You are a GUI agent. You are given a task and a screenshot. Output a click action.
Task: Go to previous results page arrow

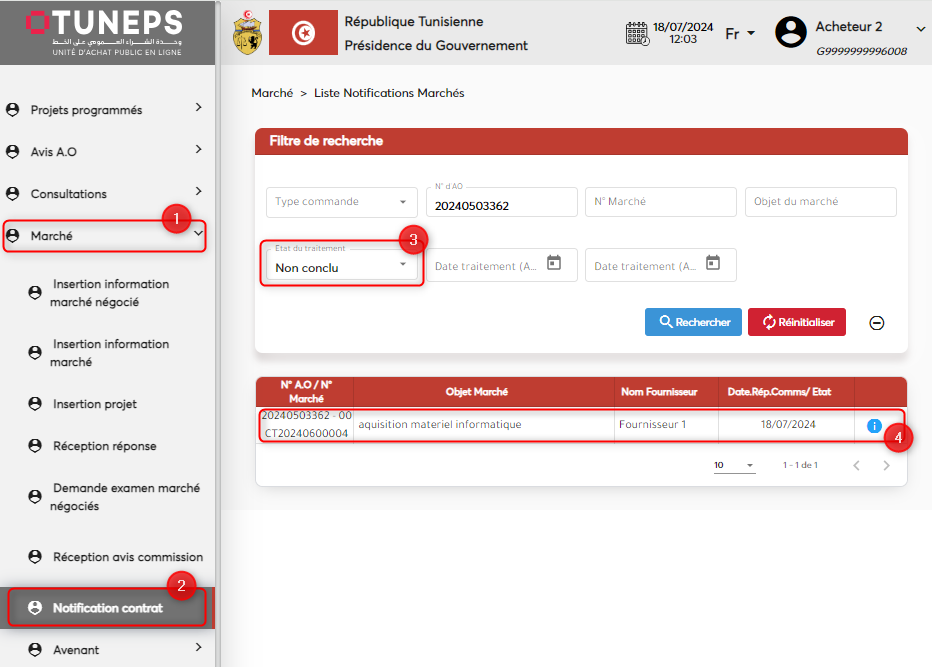[856, 466]
